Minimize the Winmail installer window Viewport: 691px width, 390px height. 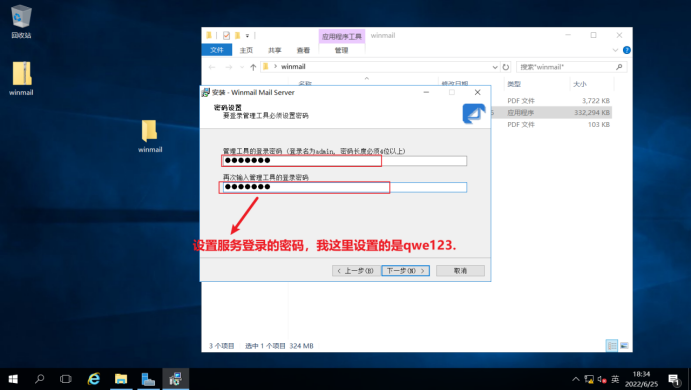426,93
